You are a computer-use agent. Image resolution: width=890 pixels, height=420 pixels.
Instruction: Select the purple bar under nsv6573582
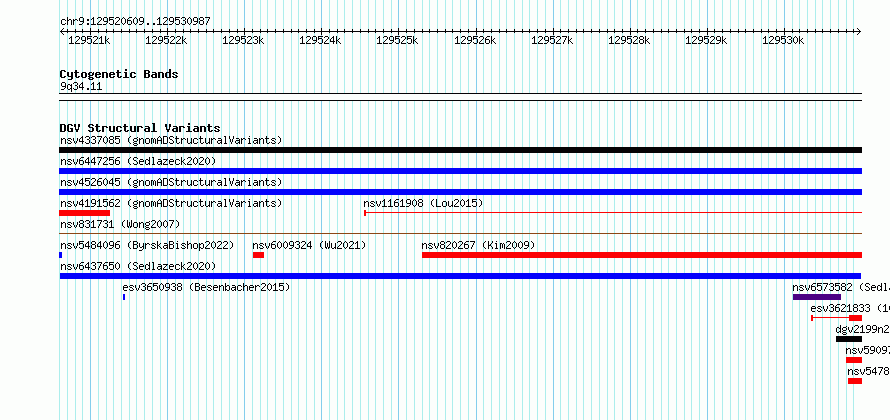[x=817, y=297]
